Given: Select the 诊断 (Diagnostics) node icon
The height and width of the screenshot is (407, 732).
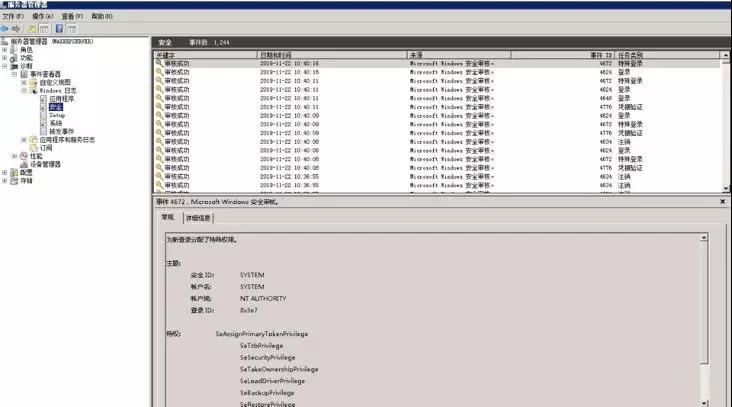Looking at the screenshot, I should click(x=14, y=66).
